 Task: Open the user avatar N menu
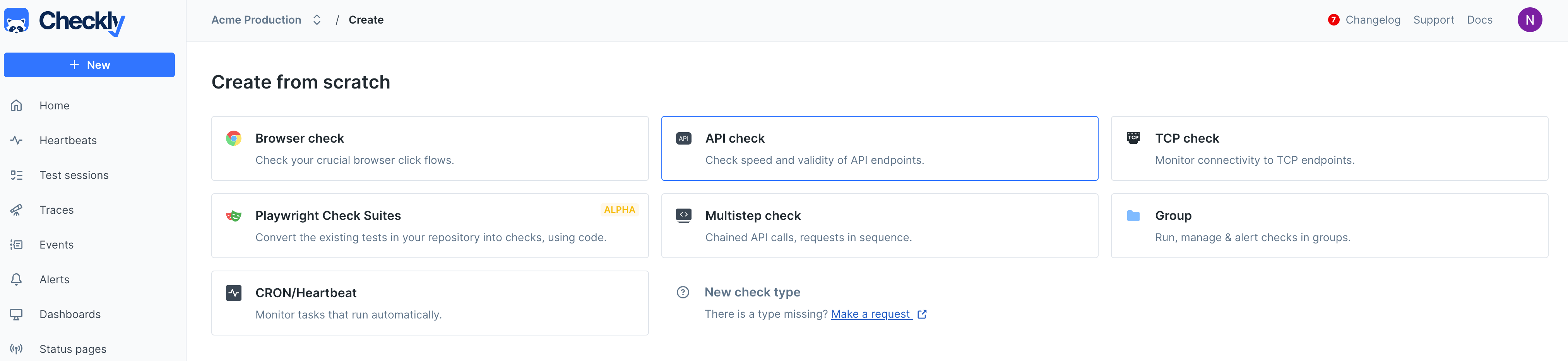point(1529,20)
